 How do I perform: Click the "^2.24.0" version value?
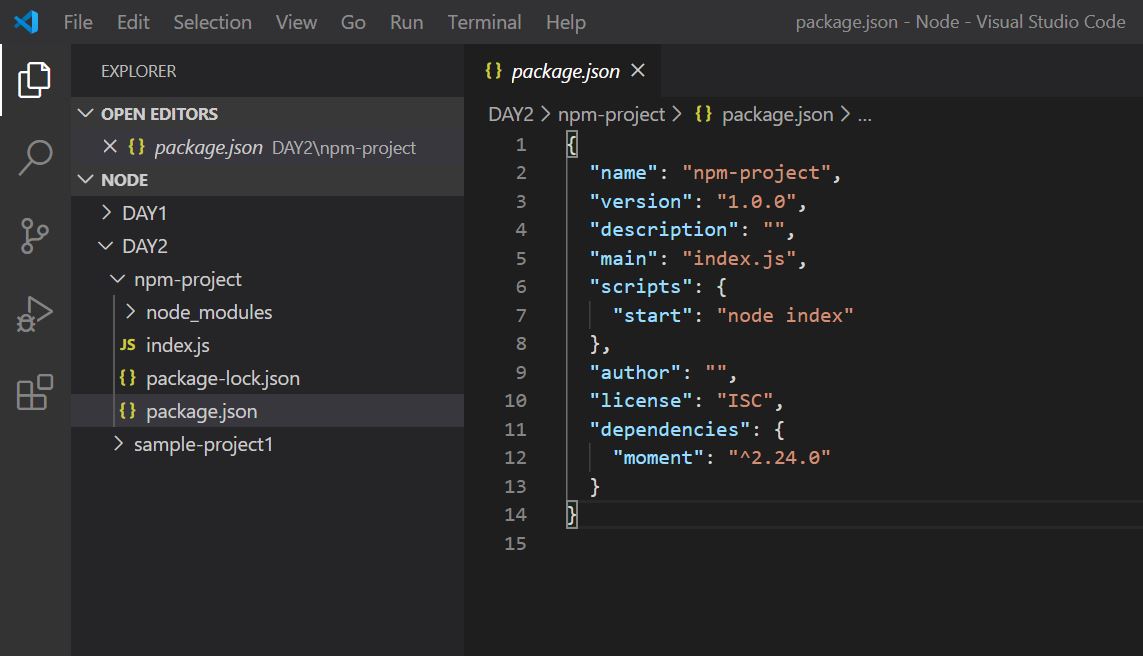[779, 458]
